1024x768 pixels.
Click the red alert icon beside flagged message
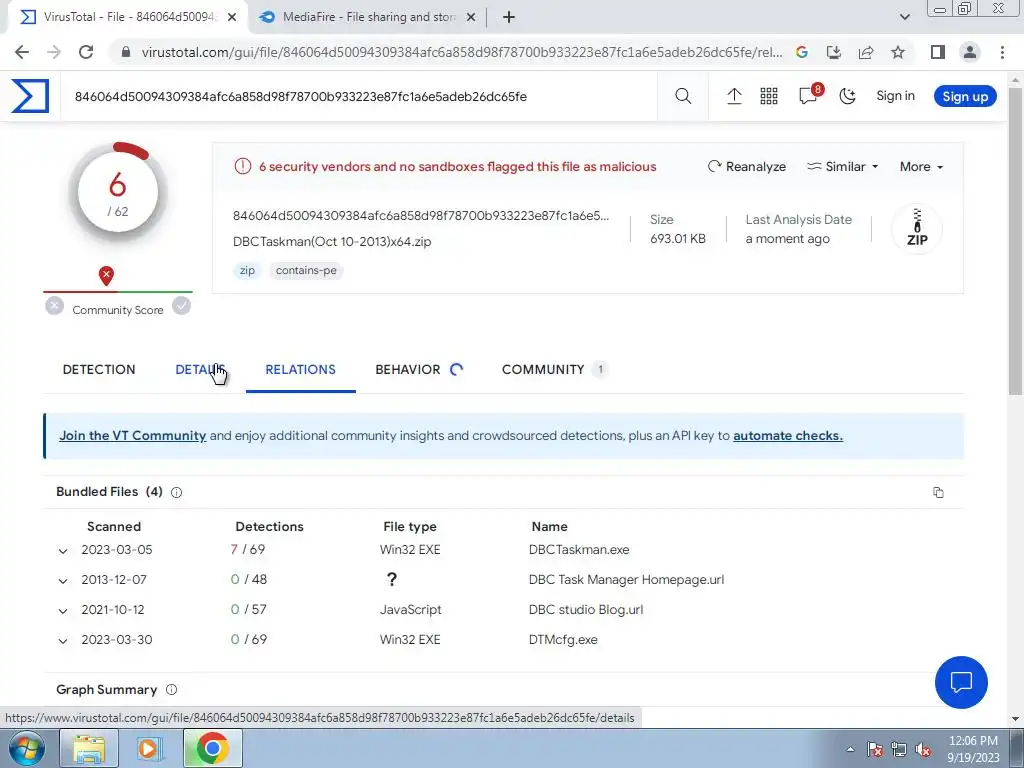click(x=242, y=166)
